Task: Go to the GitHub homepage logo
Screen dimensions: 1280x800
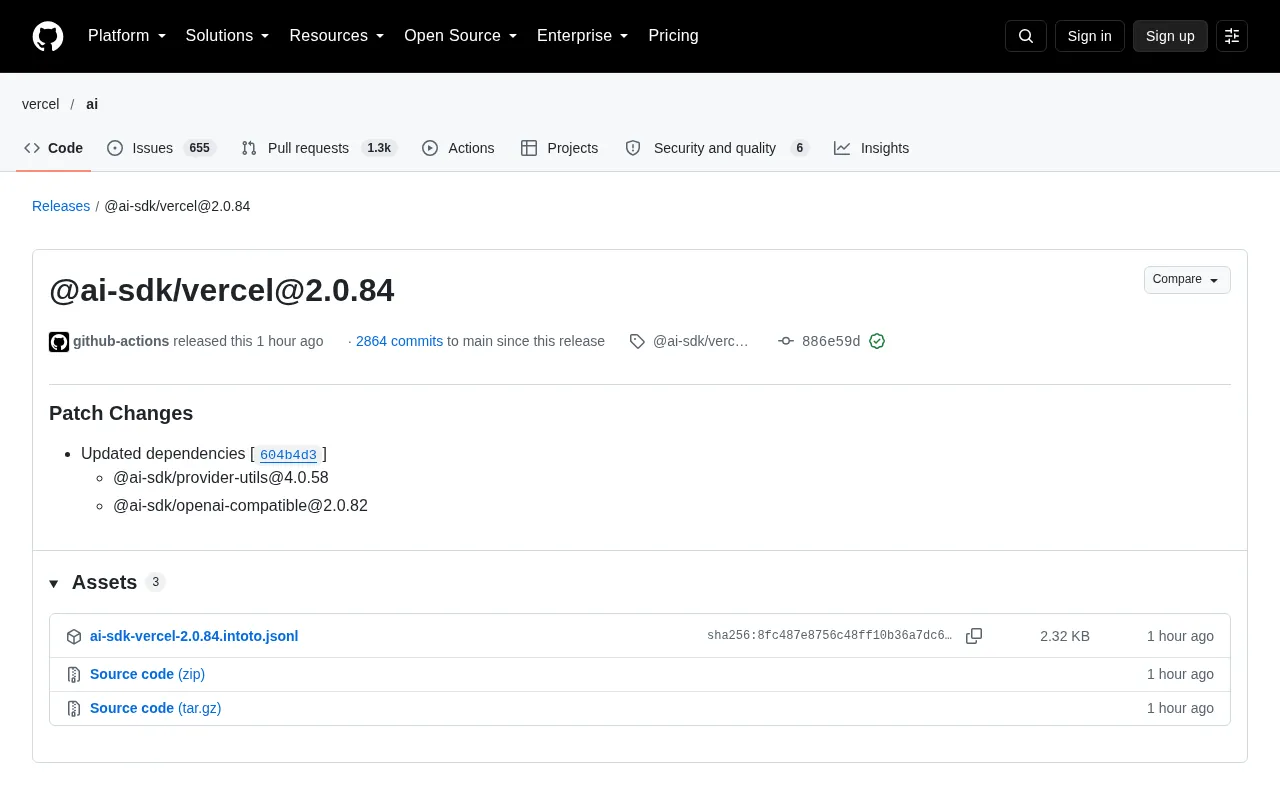Action: pos(48,36)
